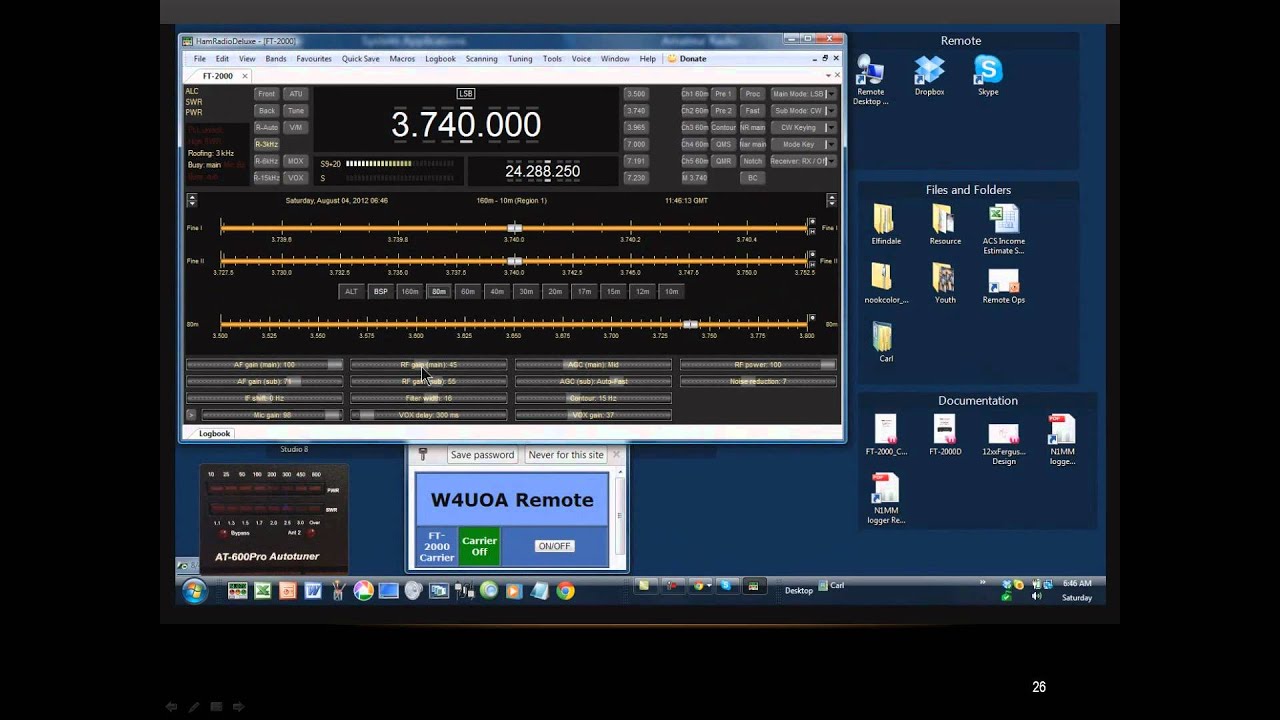Open N1MM logger Re... PDF icon

pos(886,488)
